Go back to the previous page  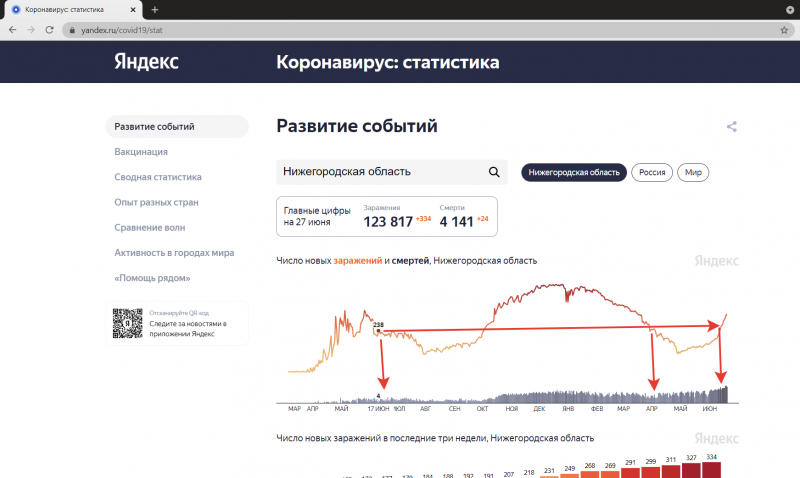click(x=13, y=30)
